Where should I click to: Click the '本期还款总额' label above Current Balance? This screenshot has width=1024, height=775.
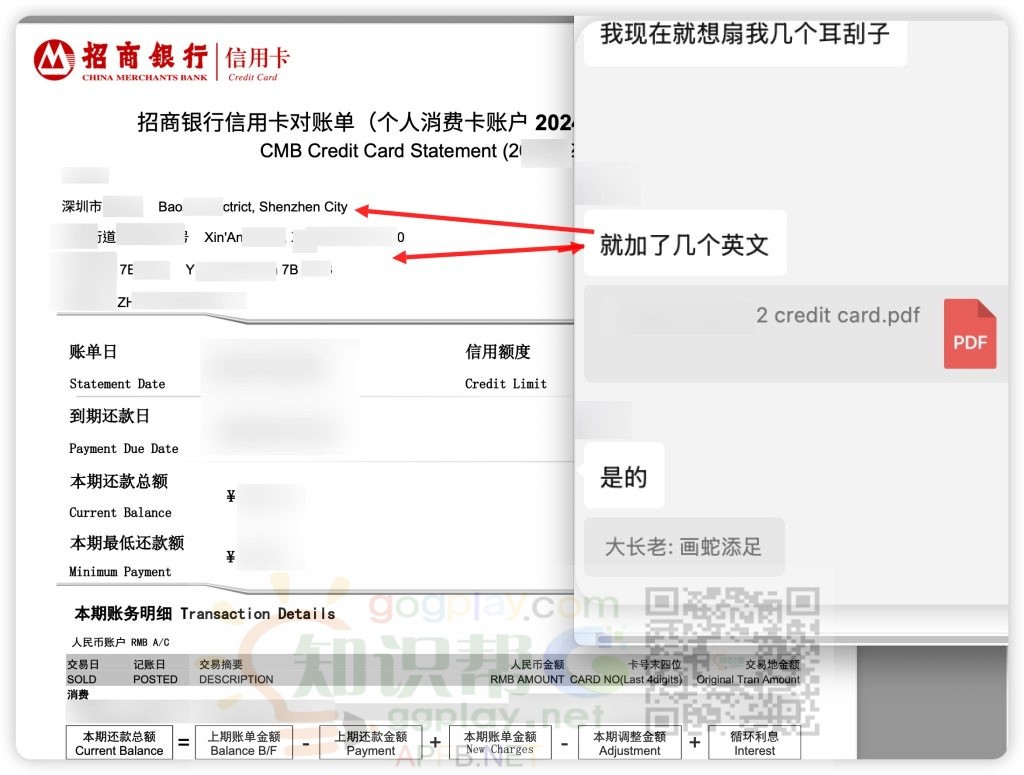(119, 481)
